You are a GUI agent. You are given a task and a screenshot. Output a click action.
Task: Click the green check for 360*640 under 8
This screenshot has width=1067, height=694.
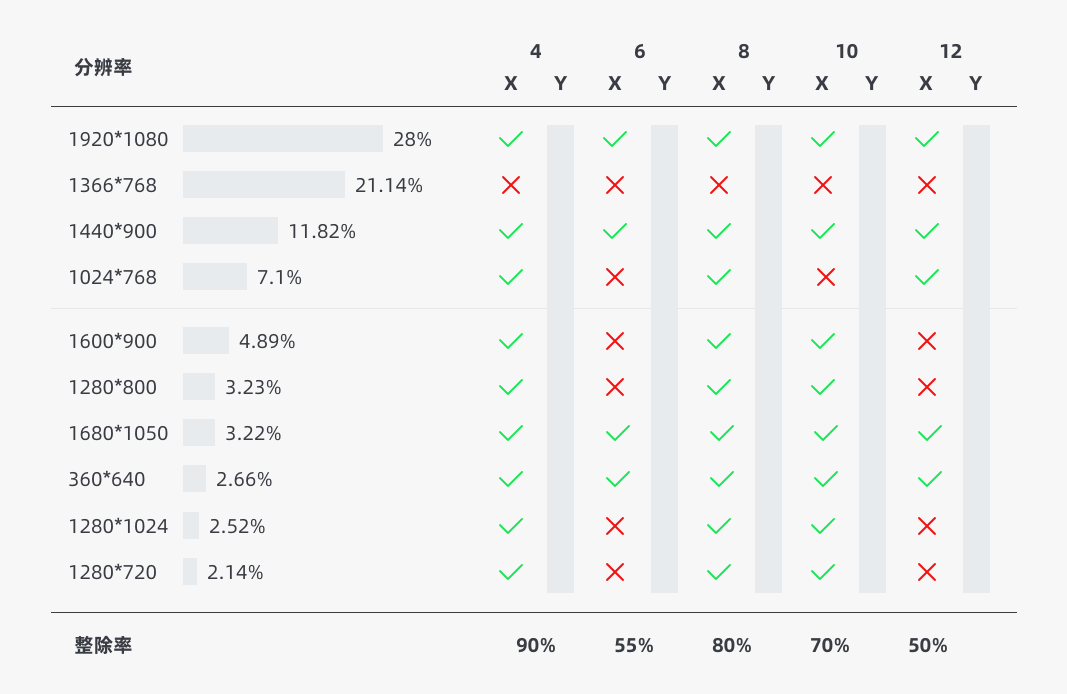pyautogui.click(x=722, y=480)
